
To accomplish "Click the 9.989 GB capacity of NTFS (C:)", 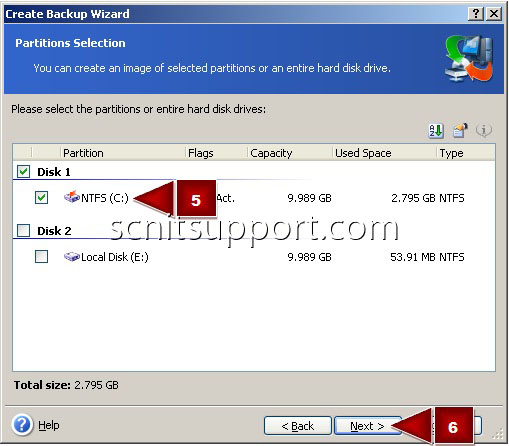I will [x=309, y=198].
